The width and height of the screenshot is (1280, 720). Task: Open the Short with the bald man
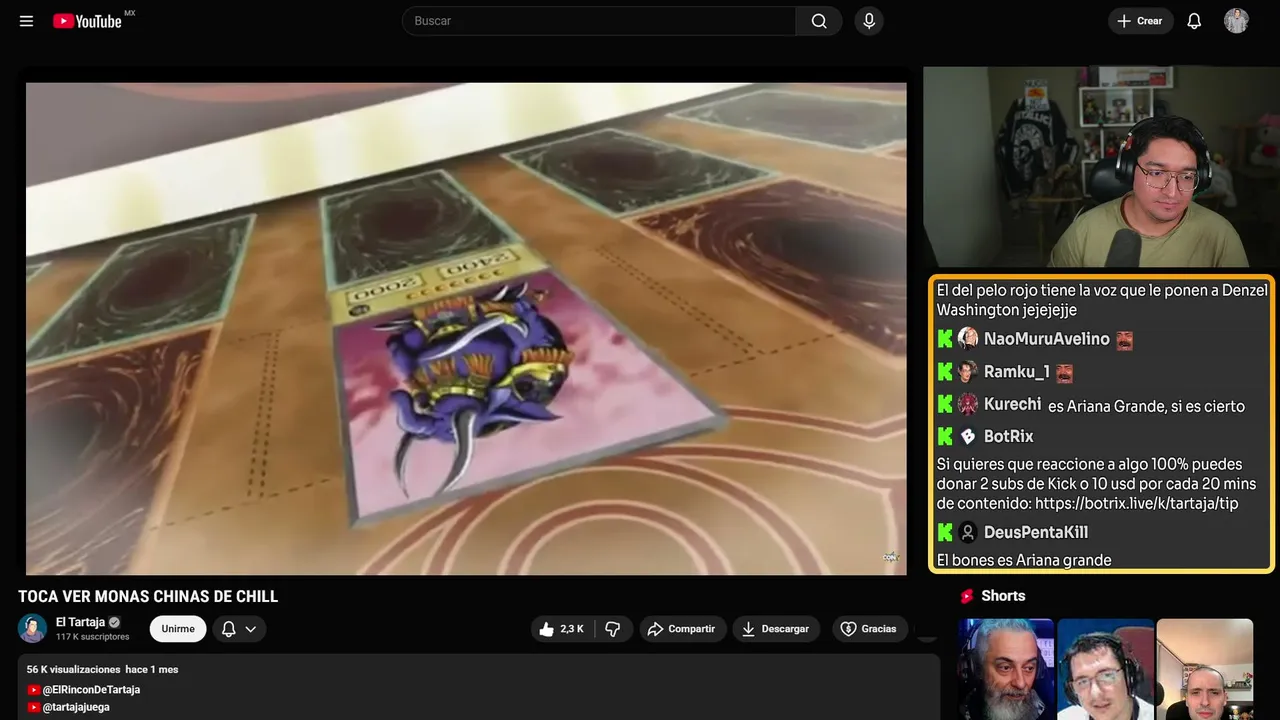(x=1204, y=669)
